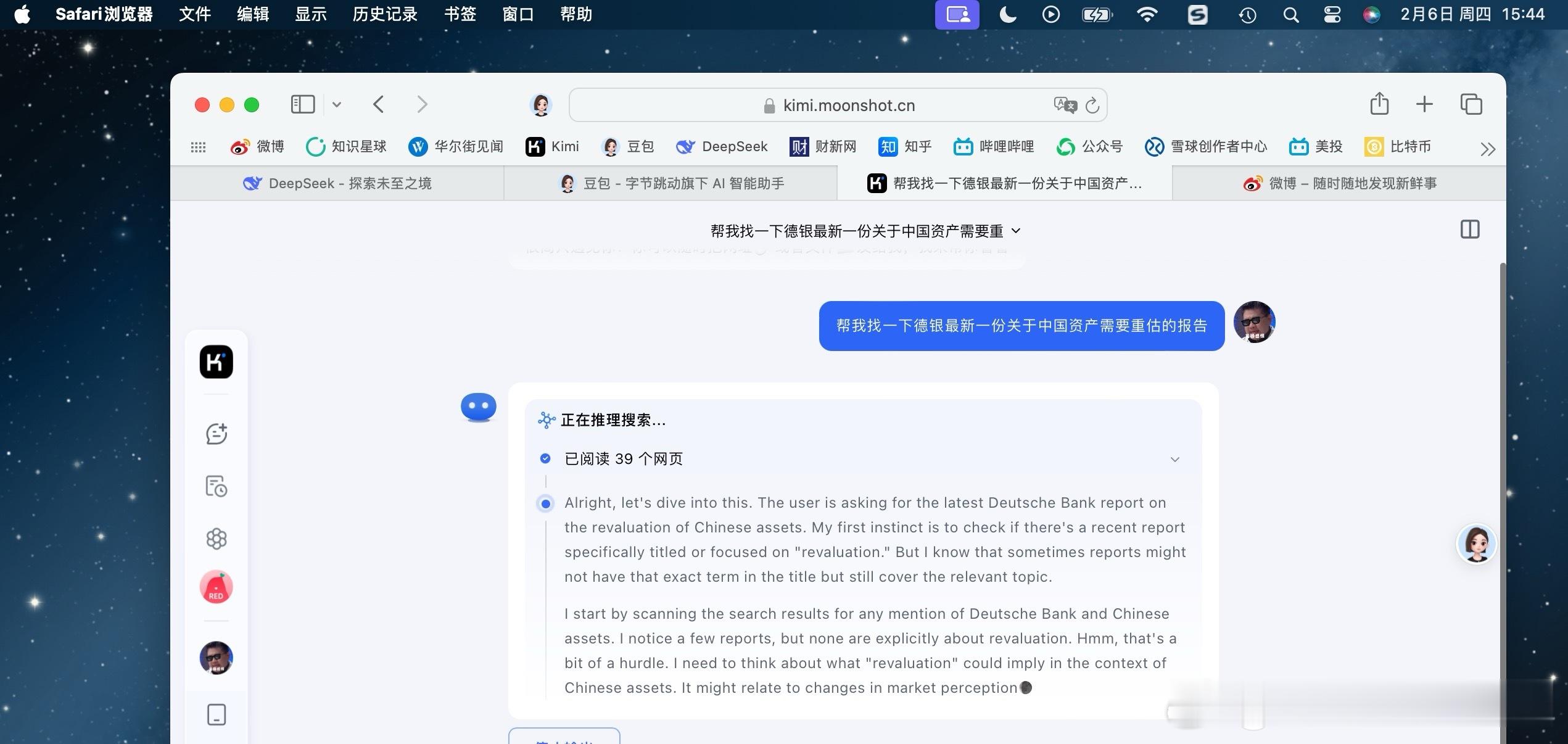1568x744 pixels.
Task: Open the Apple menu
Action: pyautogui.click(x=22, y=14)
